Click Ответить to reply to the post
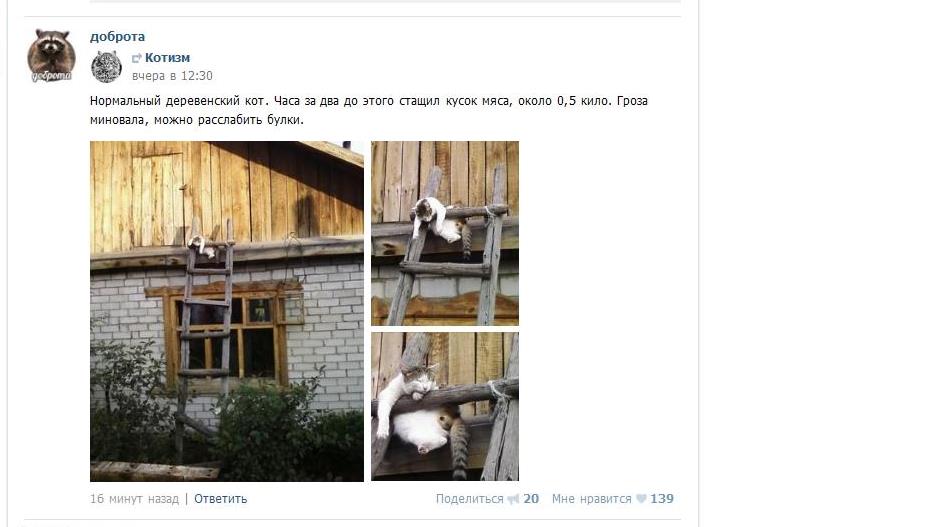This screenshot has width=936, height=527. click(x=220, y=498)
